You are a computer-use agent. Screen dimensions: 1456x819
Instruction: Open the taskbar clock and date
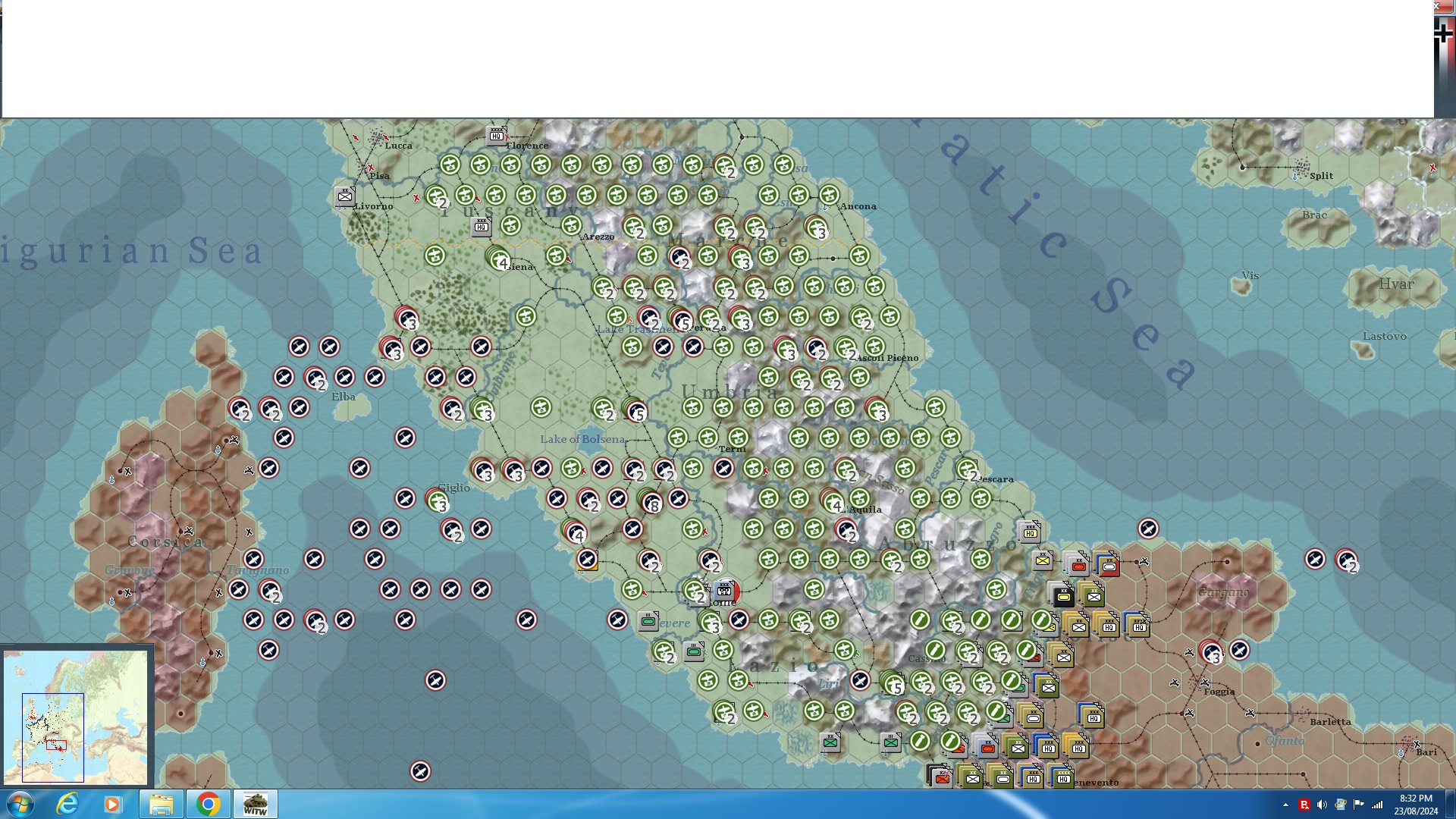[1415, 804]
